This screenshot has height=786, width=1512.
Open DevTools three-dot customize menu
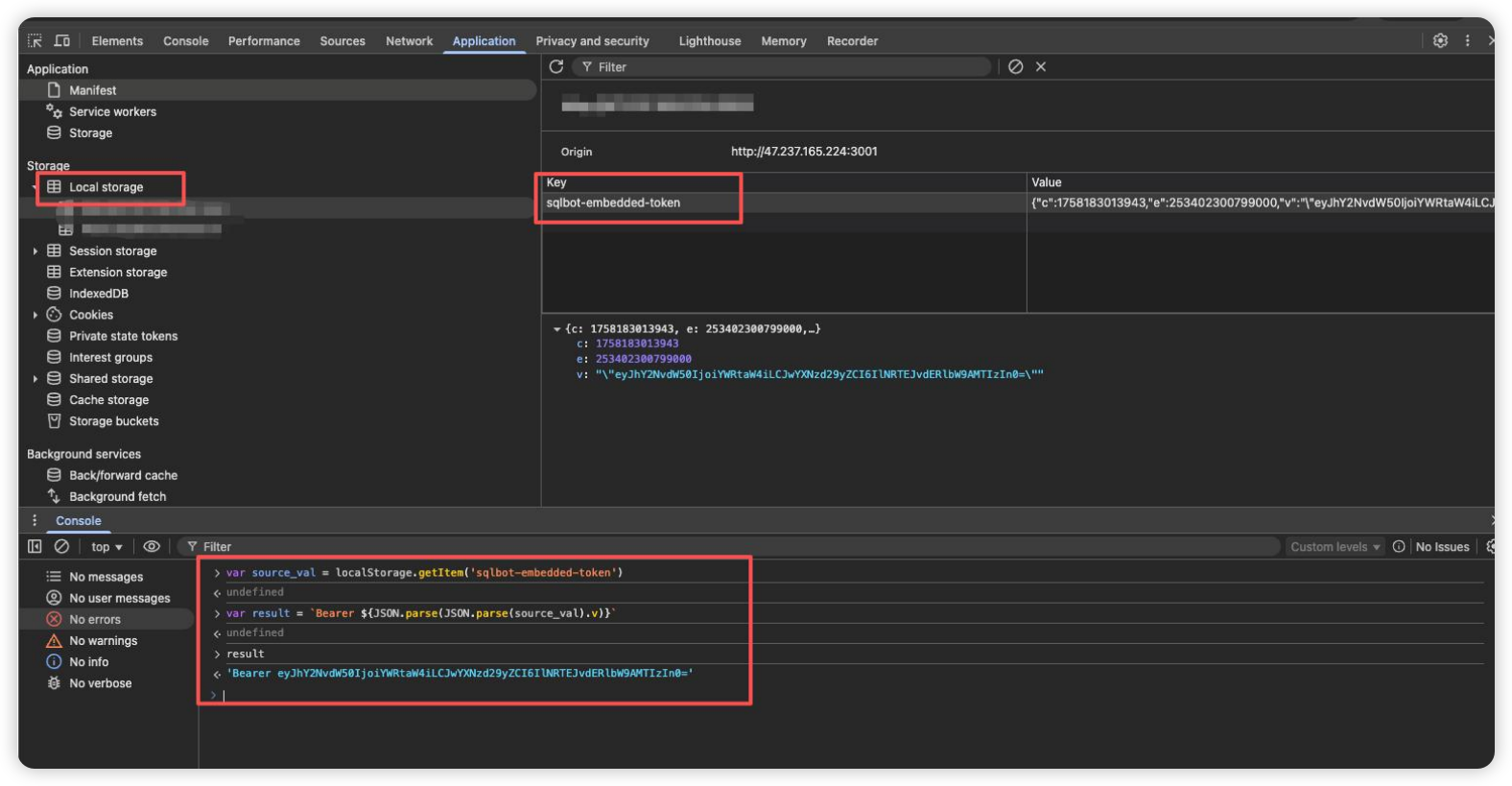[1467, 40]
